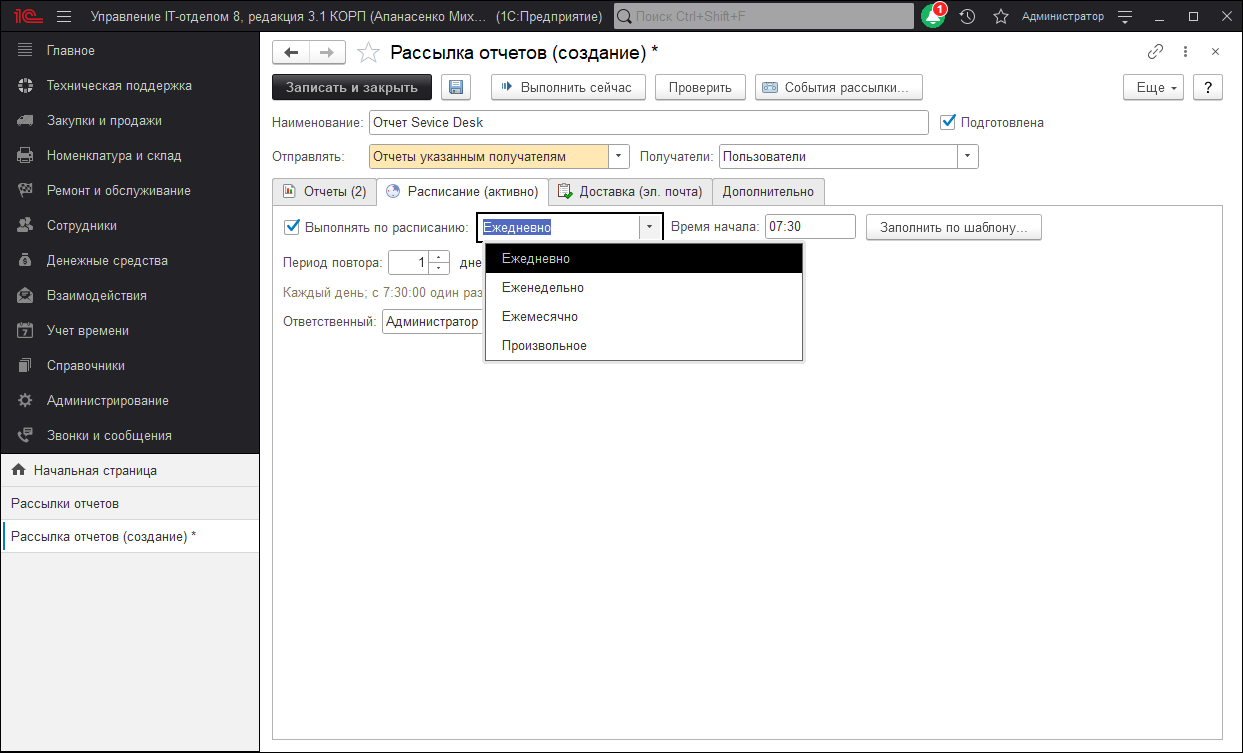Add this form to favorites star
Viewport: 1243px width, 753px height.
(369, 53)
